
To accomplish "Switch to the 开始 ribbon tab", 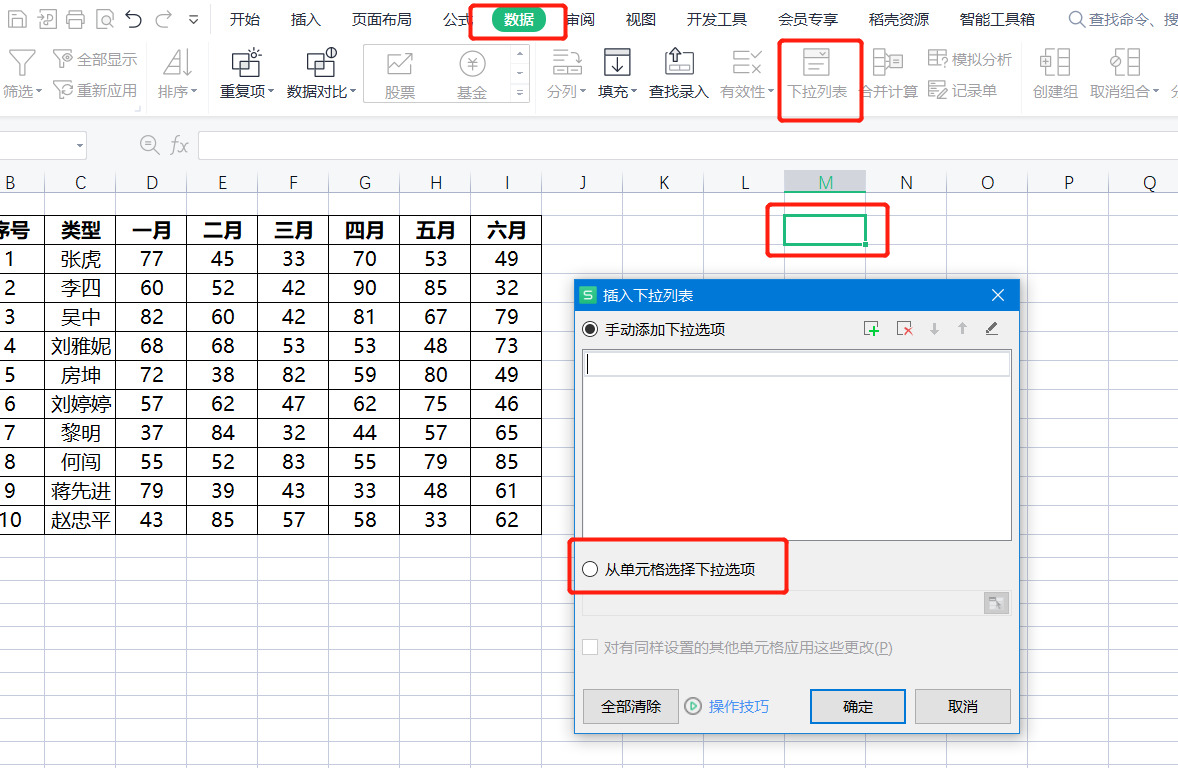I will click(x=245, y=20).
